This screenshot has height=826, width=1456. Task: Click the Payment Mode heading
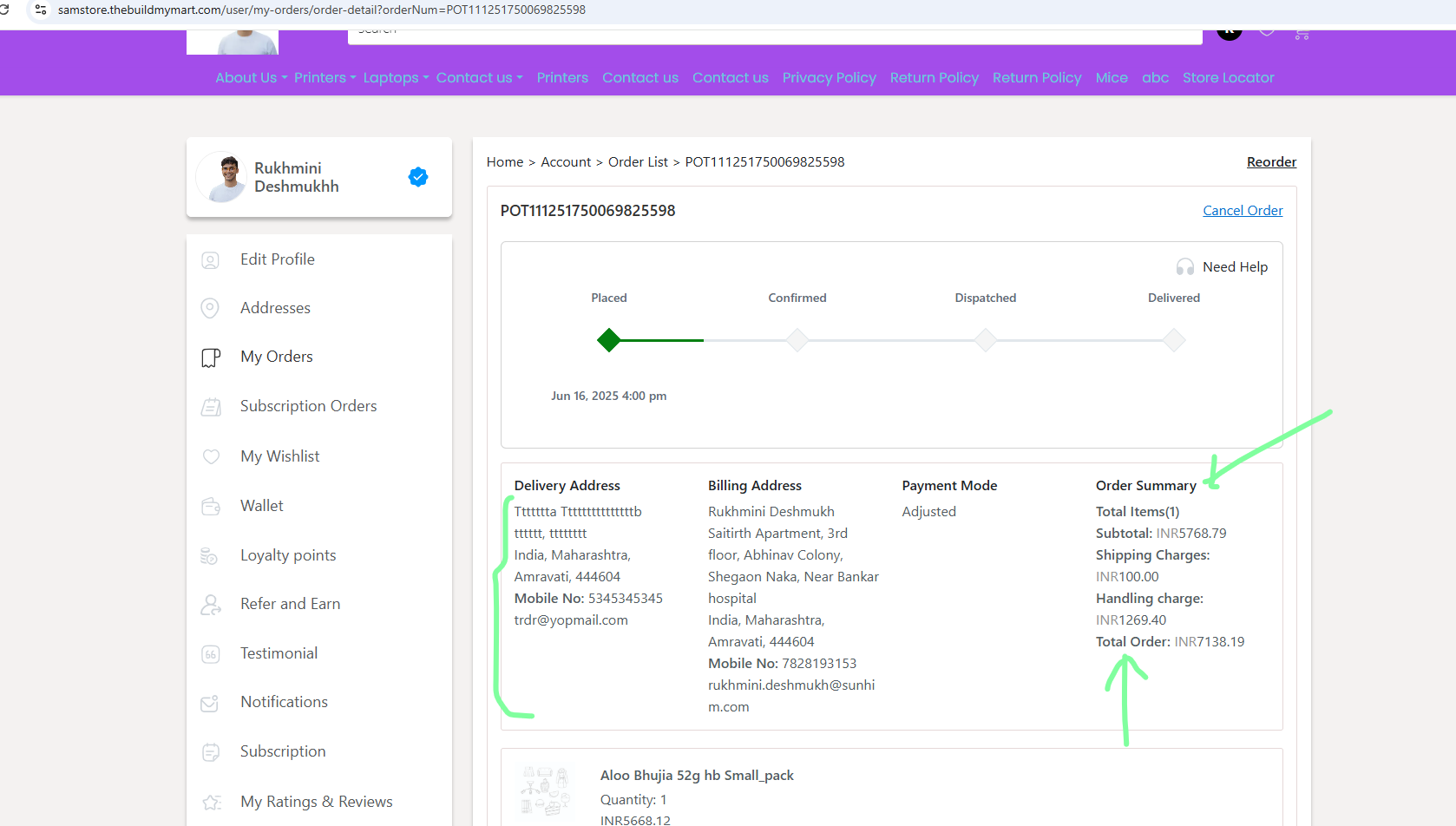pos(950,486)
